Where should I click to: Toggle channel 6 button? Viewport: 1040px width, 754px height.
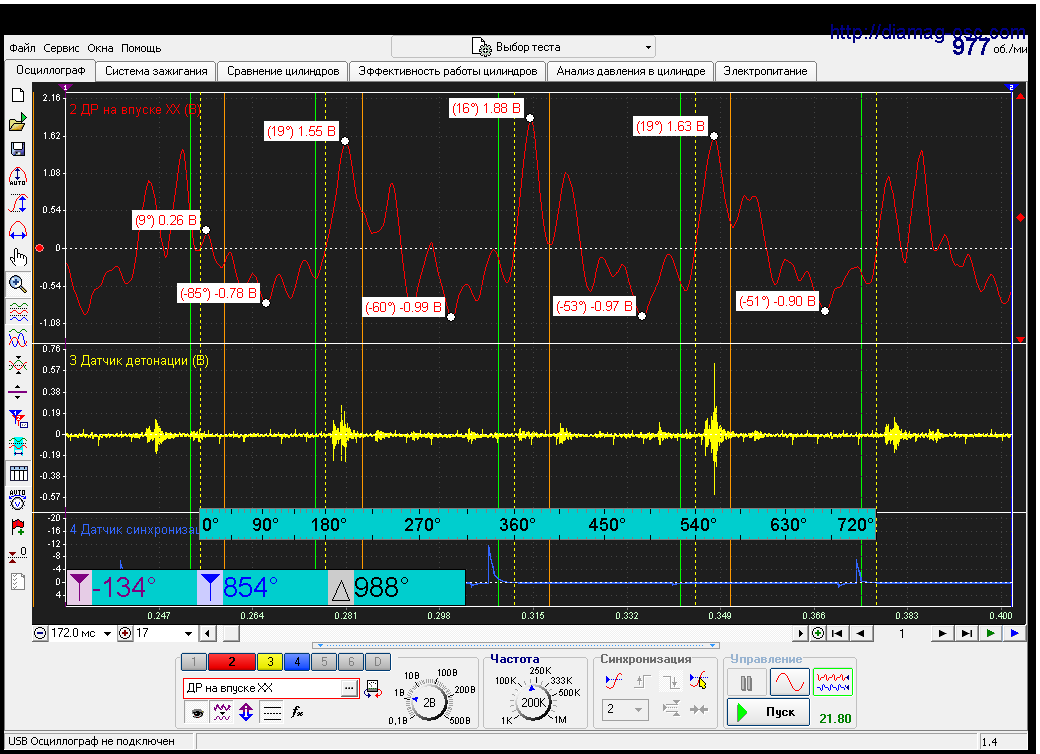tap(351, 661)
